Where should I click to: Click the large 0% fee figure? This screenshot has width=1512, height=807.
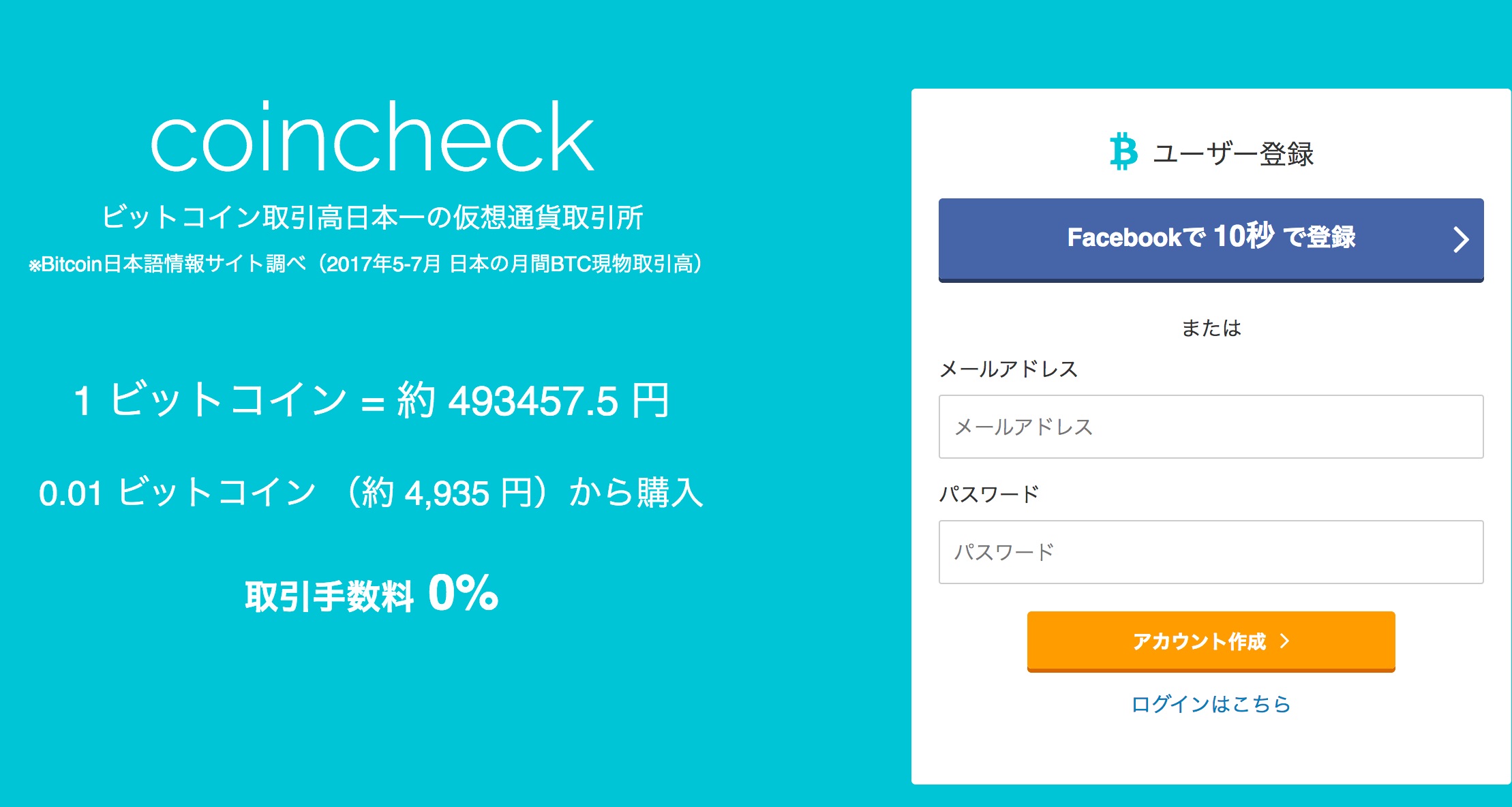464,592
